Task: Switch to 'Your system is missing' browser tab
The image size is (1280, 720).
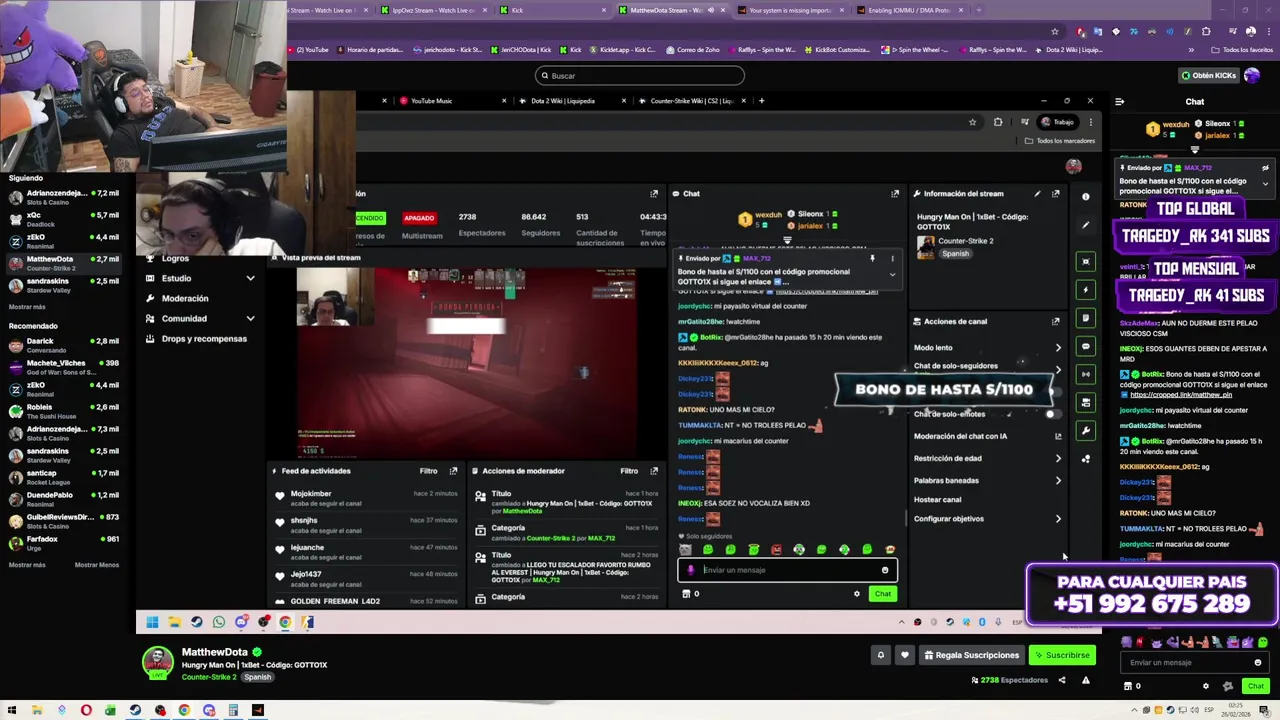Action: coord(791,10)
